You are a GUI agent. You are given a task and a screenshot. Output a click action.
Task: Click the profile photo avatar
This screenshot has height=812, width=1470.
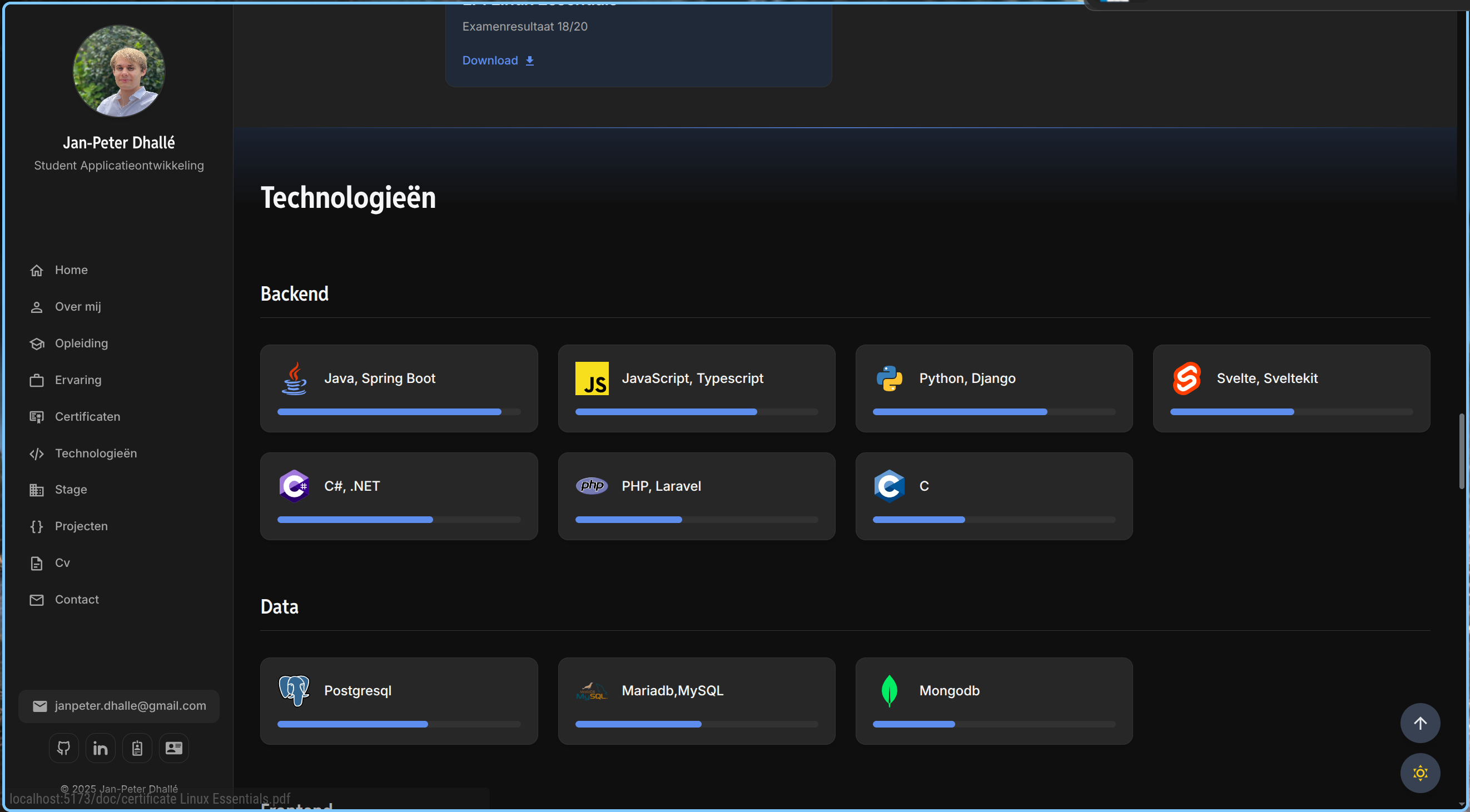click(x=118, y=71)
